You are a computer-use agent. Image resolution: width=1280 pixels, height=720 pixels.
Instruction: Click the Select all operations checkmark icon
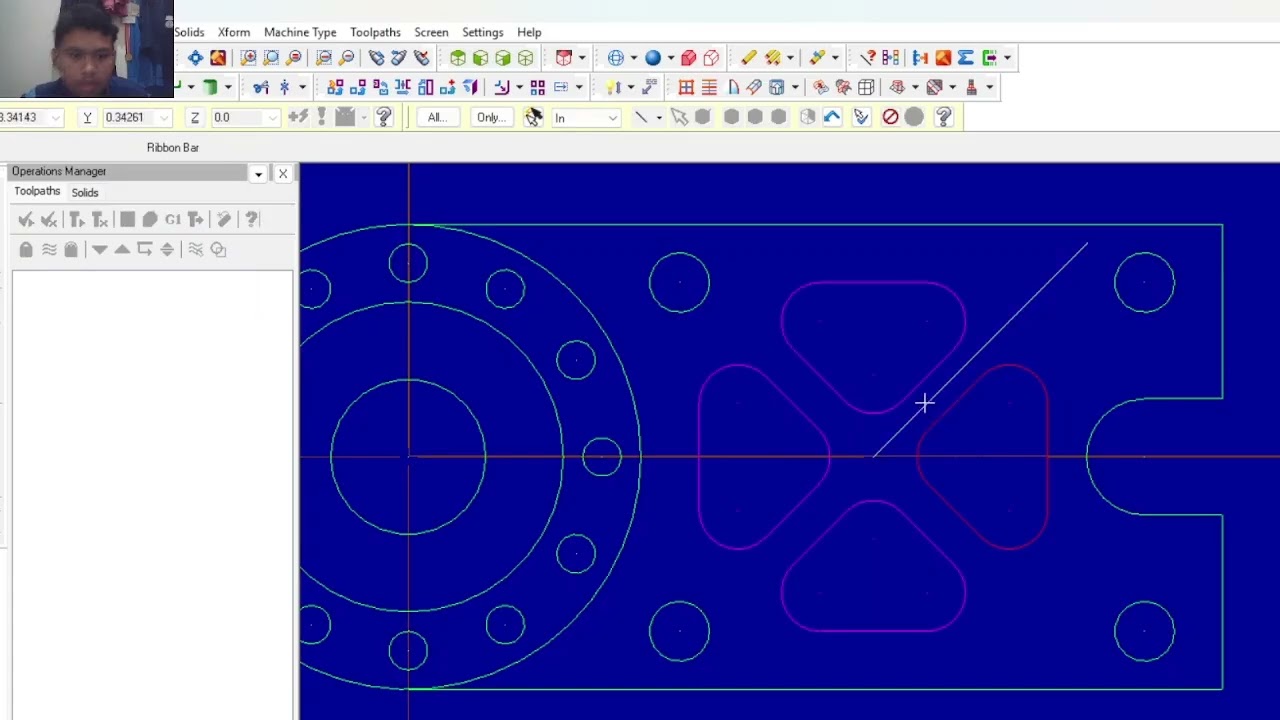(26, 219)
